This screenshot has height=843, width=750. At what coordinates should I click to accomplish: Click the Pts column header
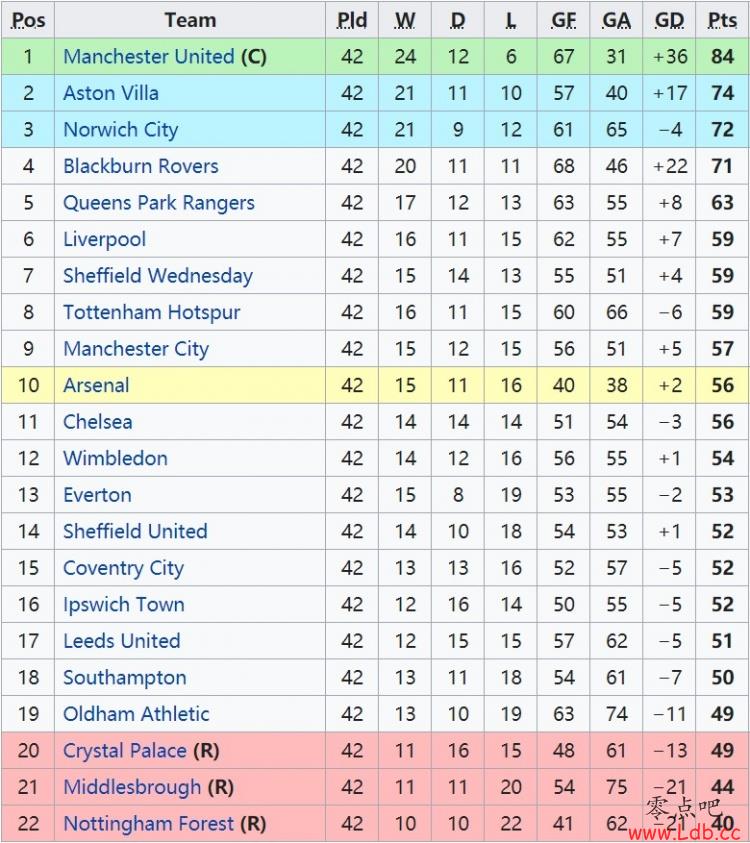[722, 20]
